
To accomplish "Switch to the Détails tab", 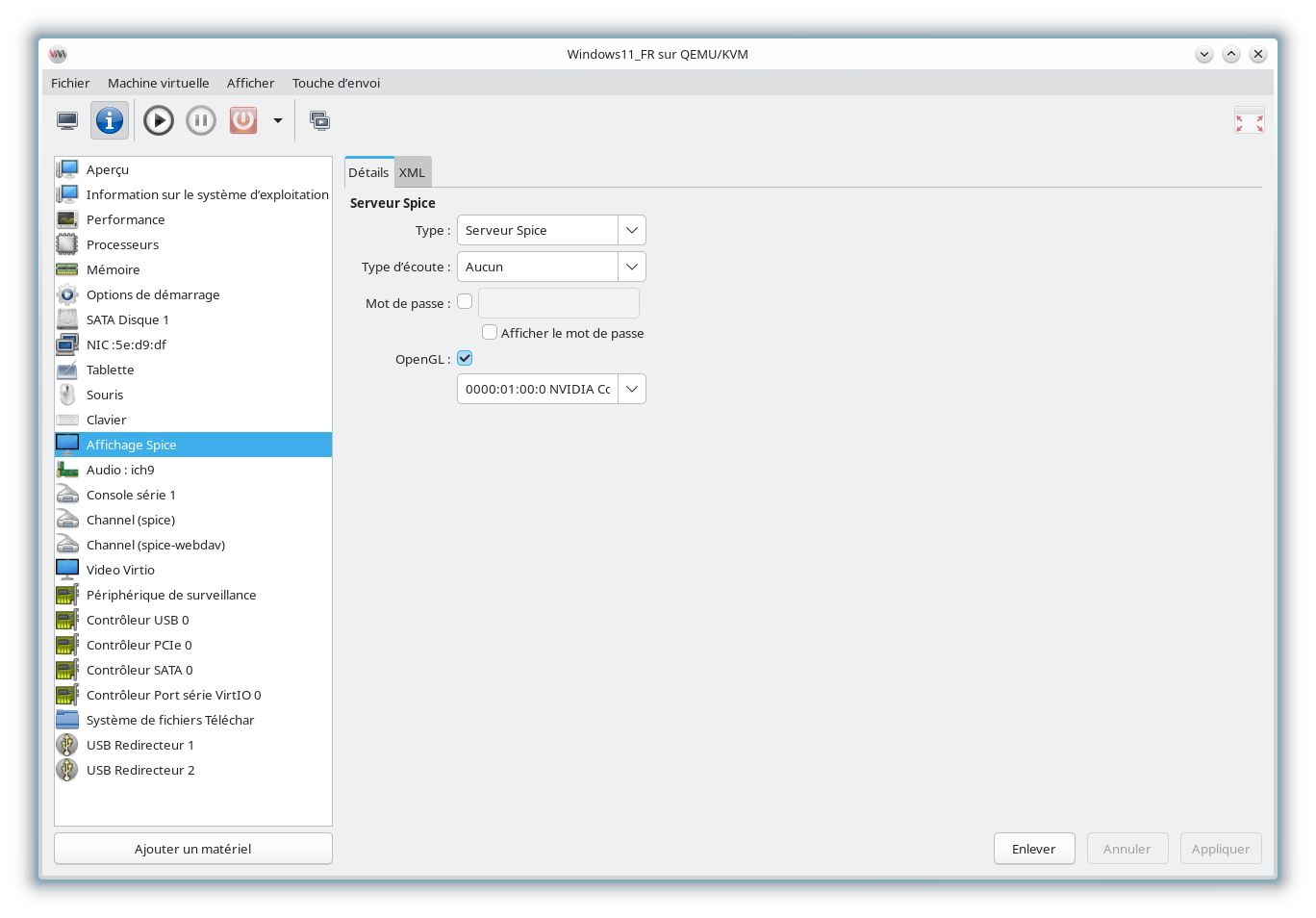I will pos(368,172).
